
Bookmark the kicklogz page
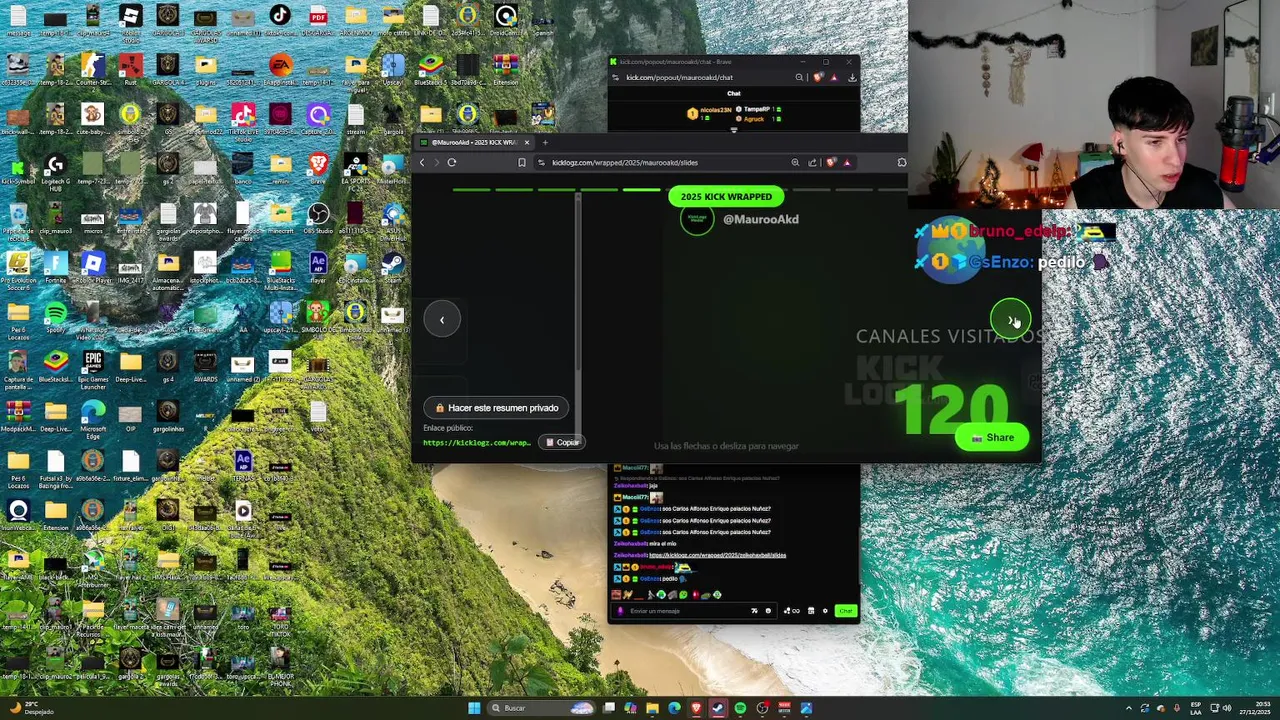click(x=521, y=162)
